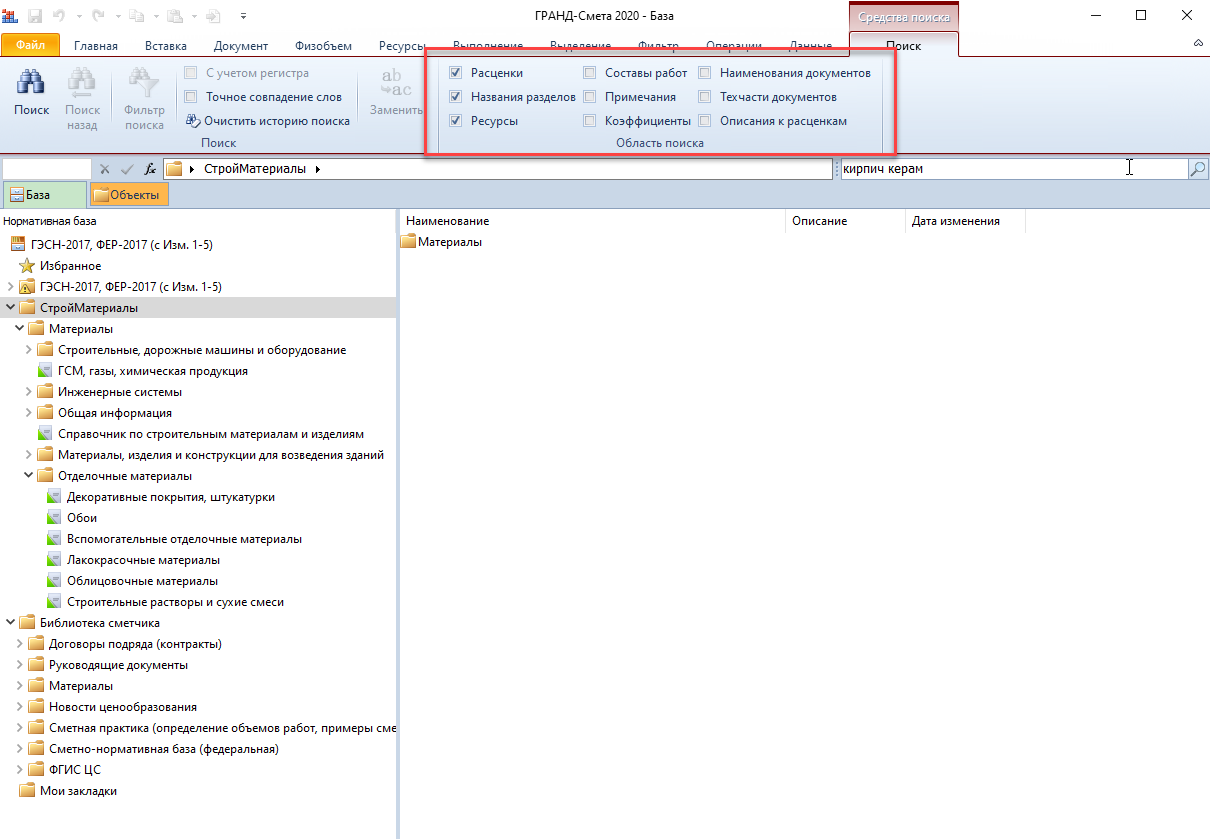The height and width of the screenshot is (839, 1210).
Task: Enable the Описания к расценкам checkbox
Action: coord(705,121)
